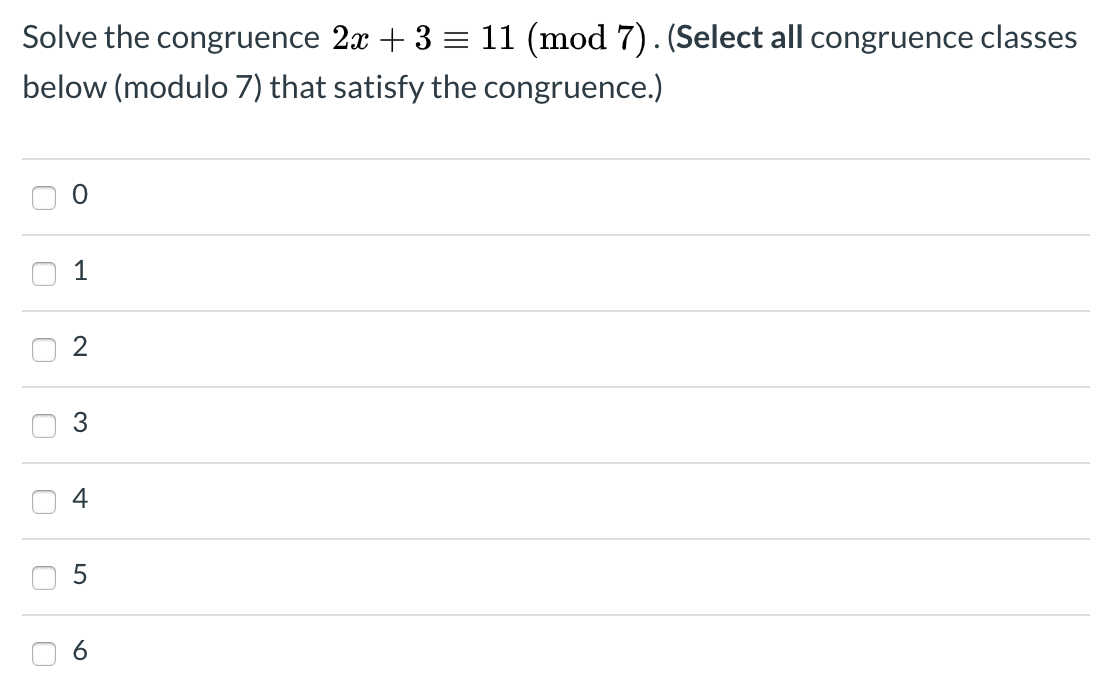Screen dimensions: 1112x694
Task: Mark option 2 as a correct answer
Action: (x=44, y=349)
